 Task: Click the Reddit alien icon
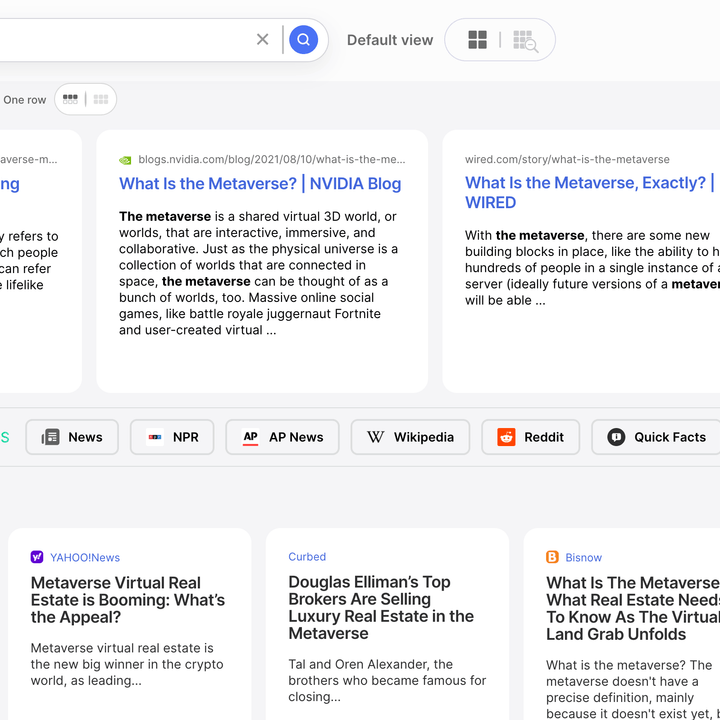[x=506, y=437]
